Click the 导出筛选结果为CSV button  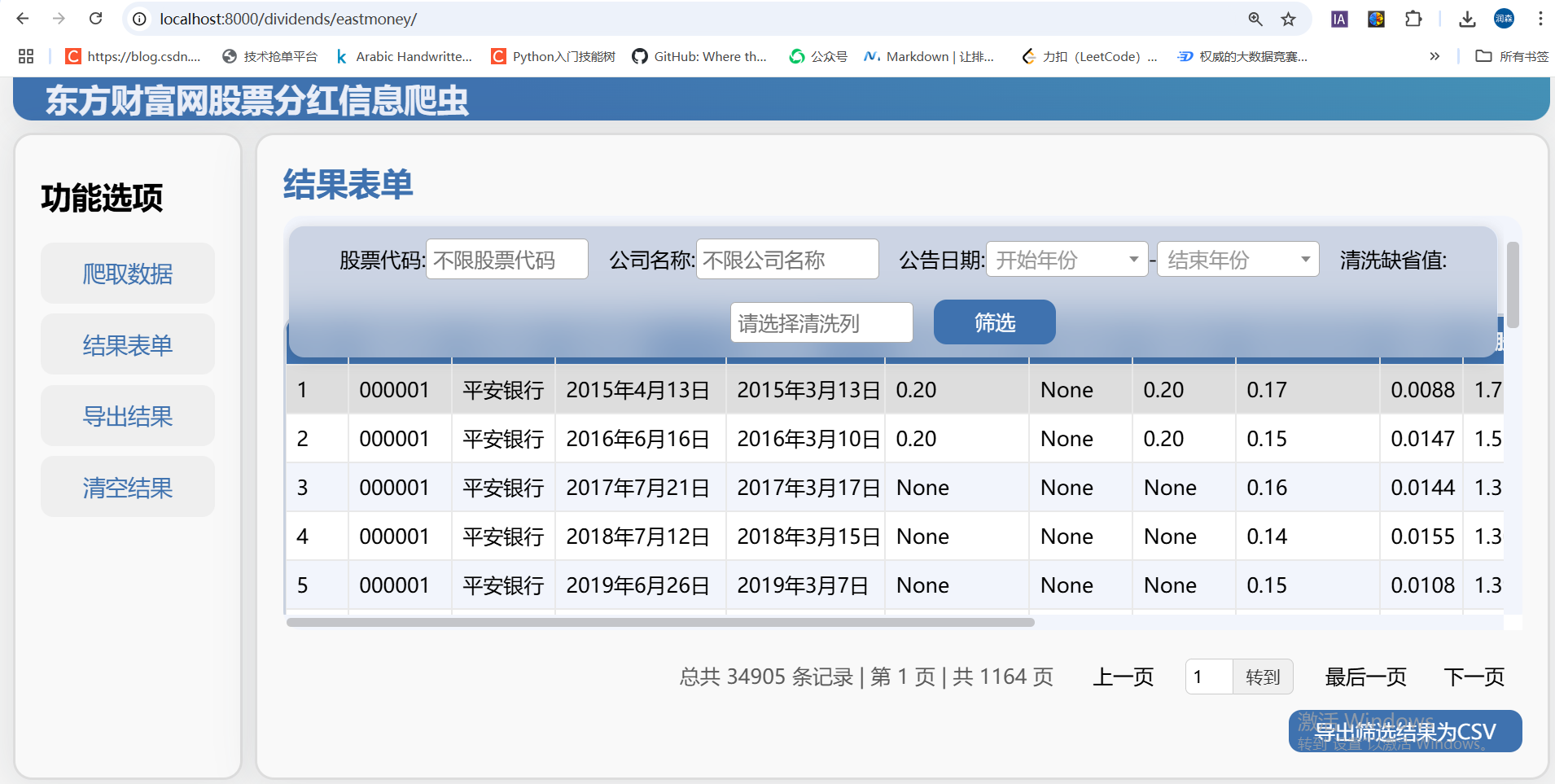click(x=1405, y=731)
